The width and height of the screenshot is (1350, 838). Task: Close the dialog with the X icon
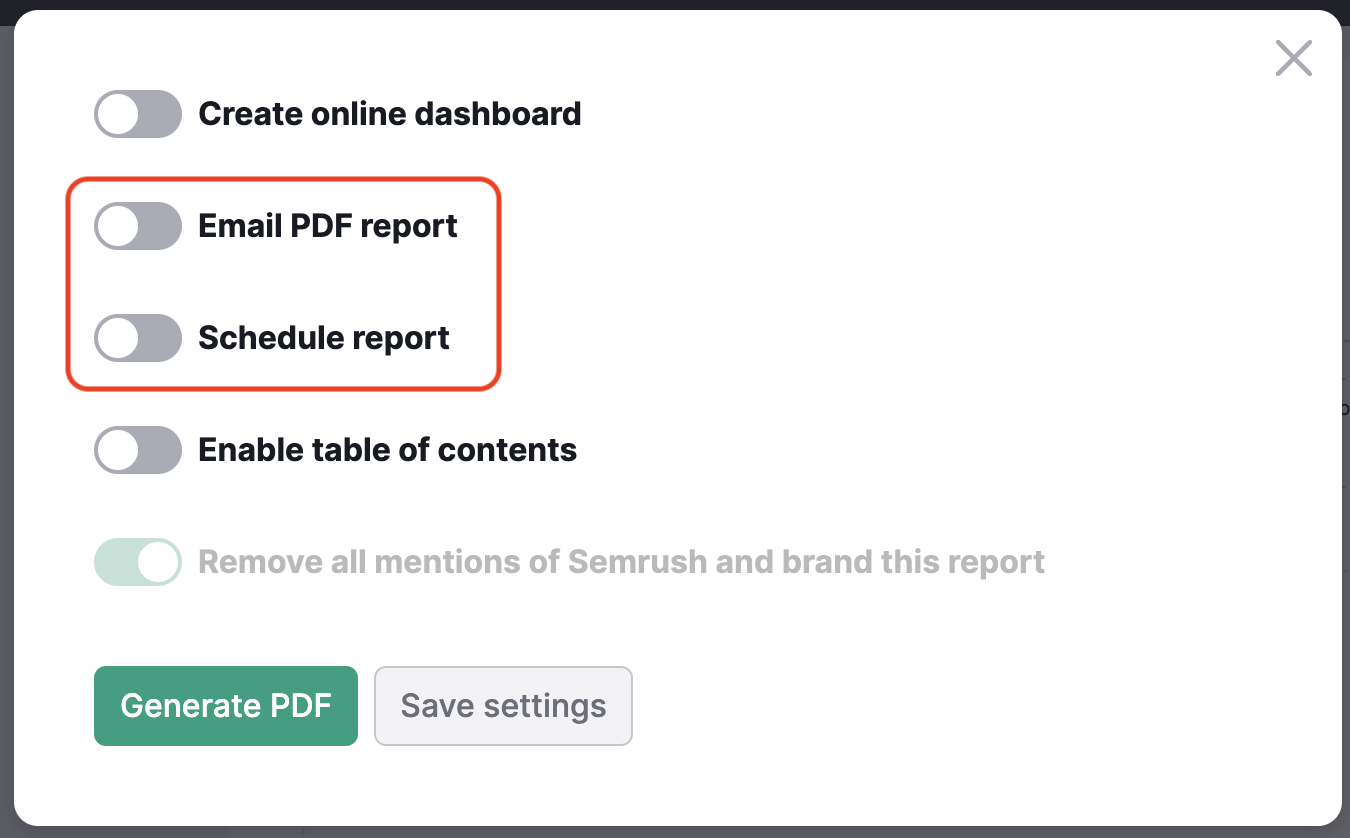coord(1294,59)
